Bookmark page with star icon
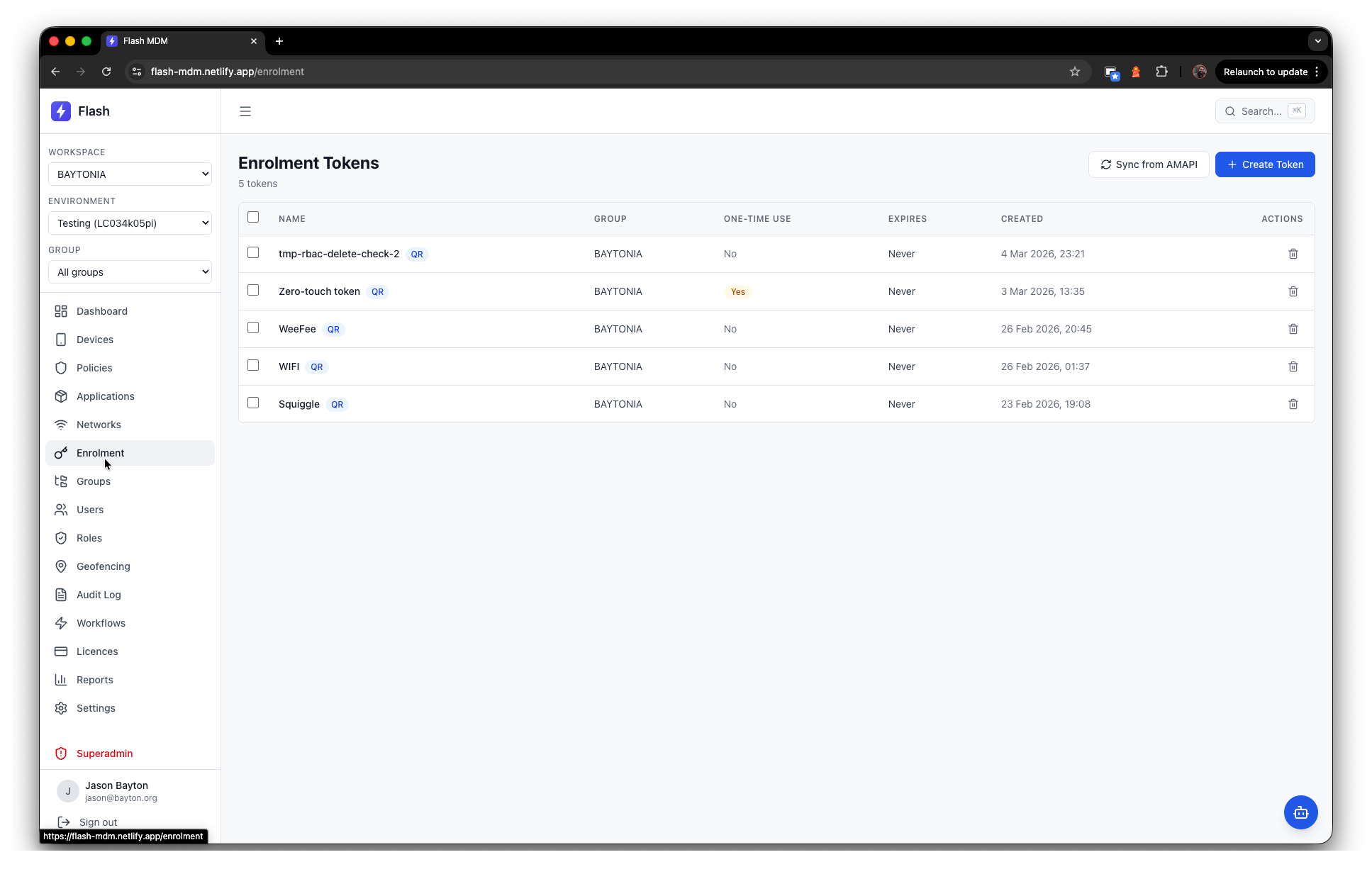1372x896 pixels. (x=1074, y=72)
